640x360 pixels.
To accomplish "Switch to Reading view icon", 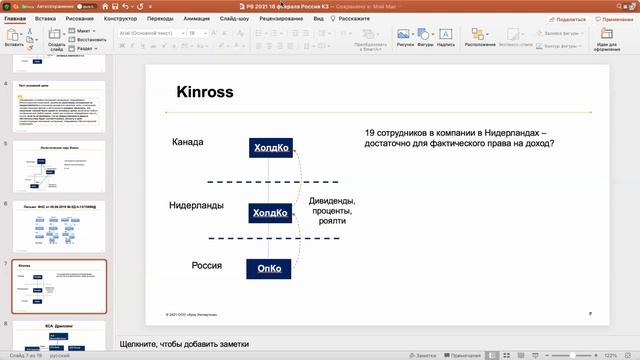I will 521,356.
